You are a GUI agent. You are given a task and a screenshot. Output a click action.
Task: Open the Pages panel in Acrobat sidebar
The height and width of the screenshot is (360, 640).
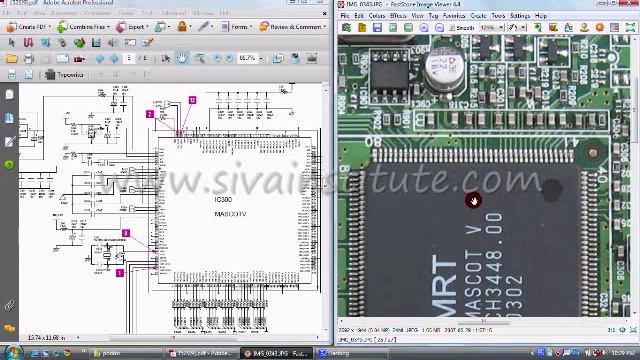point(9,95)
